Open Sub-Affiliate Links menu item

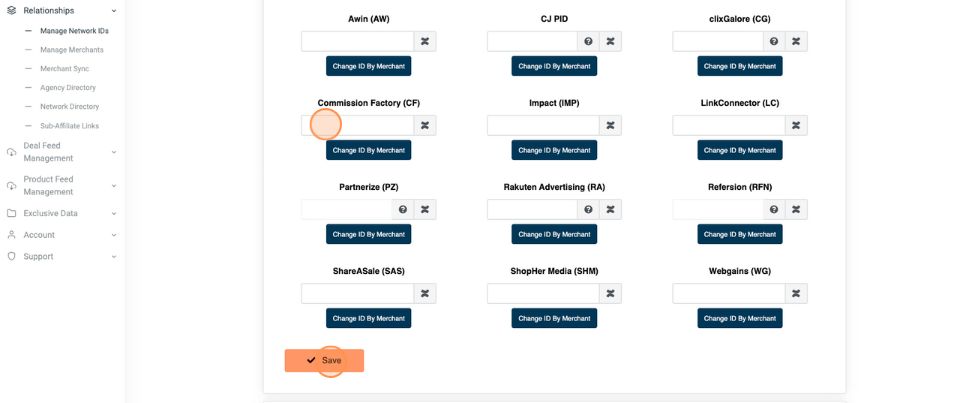pos(69,126)
